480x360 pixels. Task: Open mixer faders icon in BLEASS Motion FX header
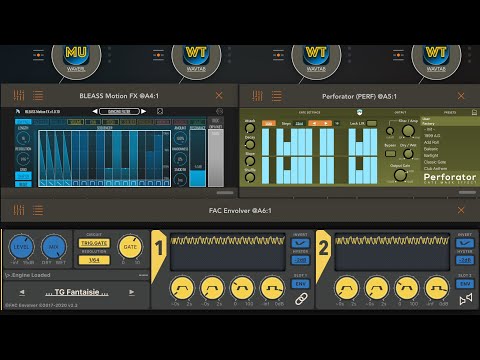coord(19,96)
